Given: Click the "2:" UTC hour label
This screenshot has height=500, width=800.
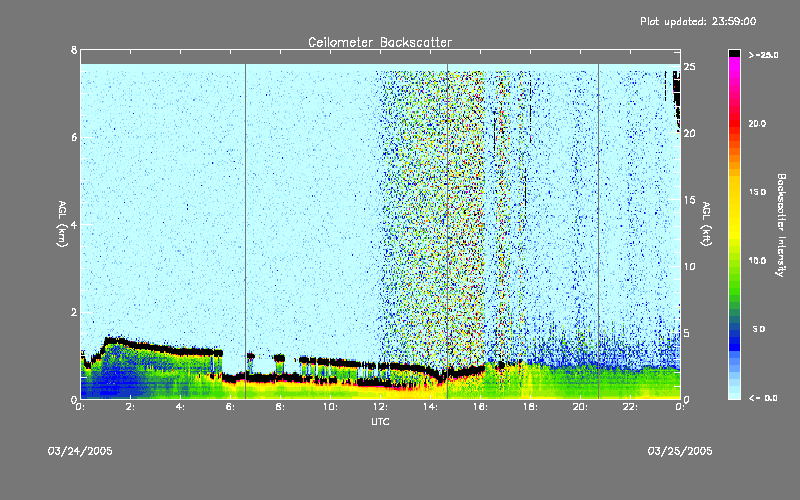Looking at the screenshot, I should coord(130,407).
